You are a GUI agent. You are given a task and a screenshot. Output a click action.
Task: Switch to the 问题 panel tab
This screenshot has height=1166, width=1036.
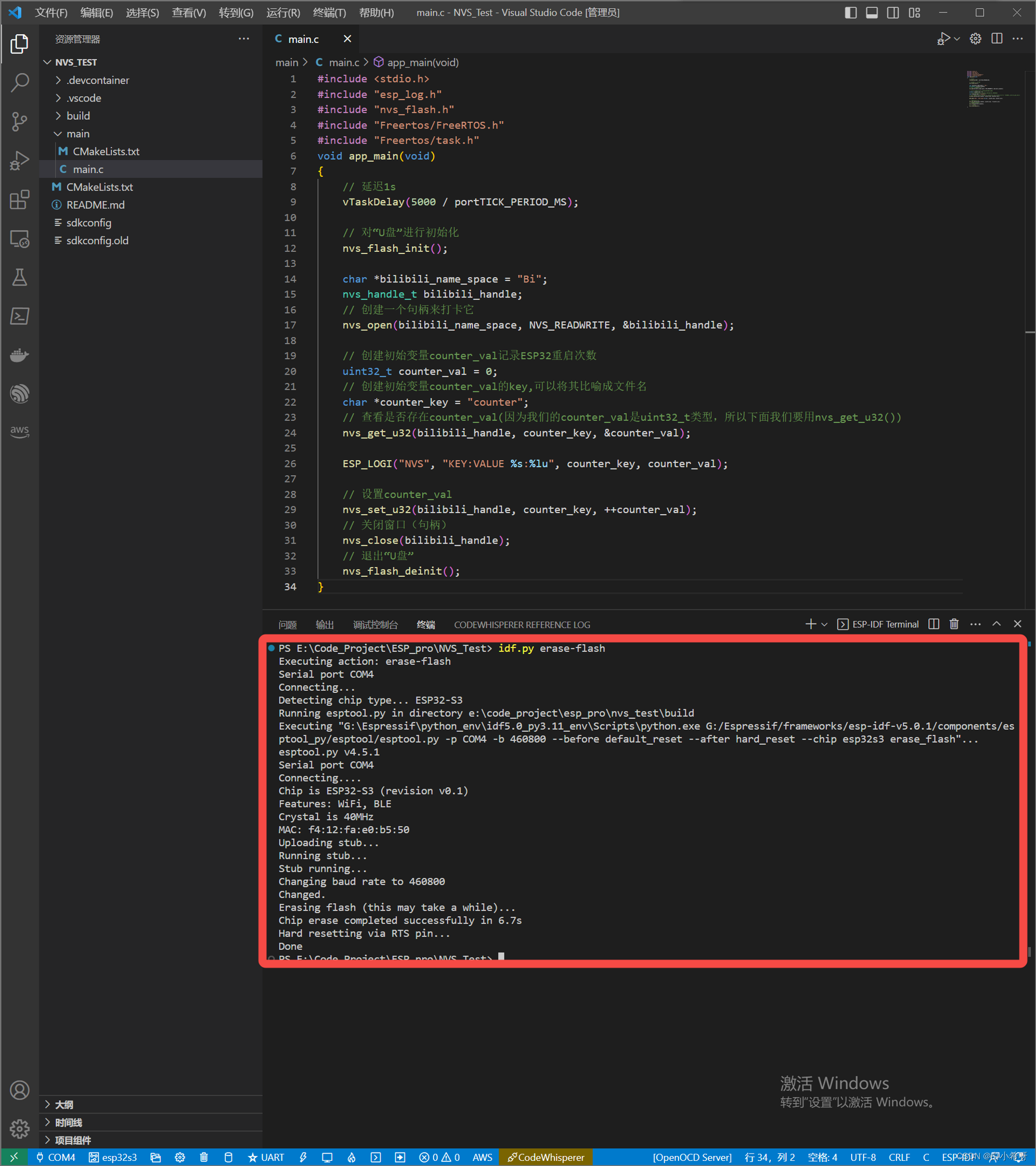pos(288,624)
